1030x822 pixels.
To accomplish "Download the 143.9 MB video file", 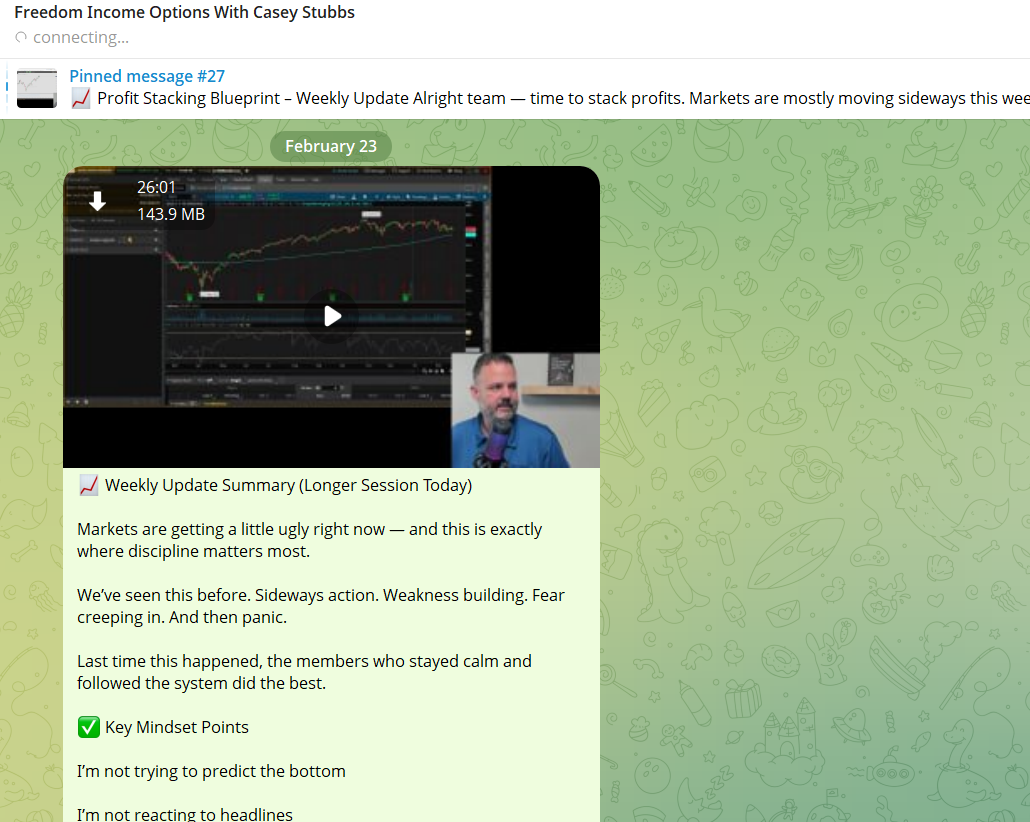I will coord(98,200).
